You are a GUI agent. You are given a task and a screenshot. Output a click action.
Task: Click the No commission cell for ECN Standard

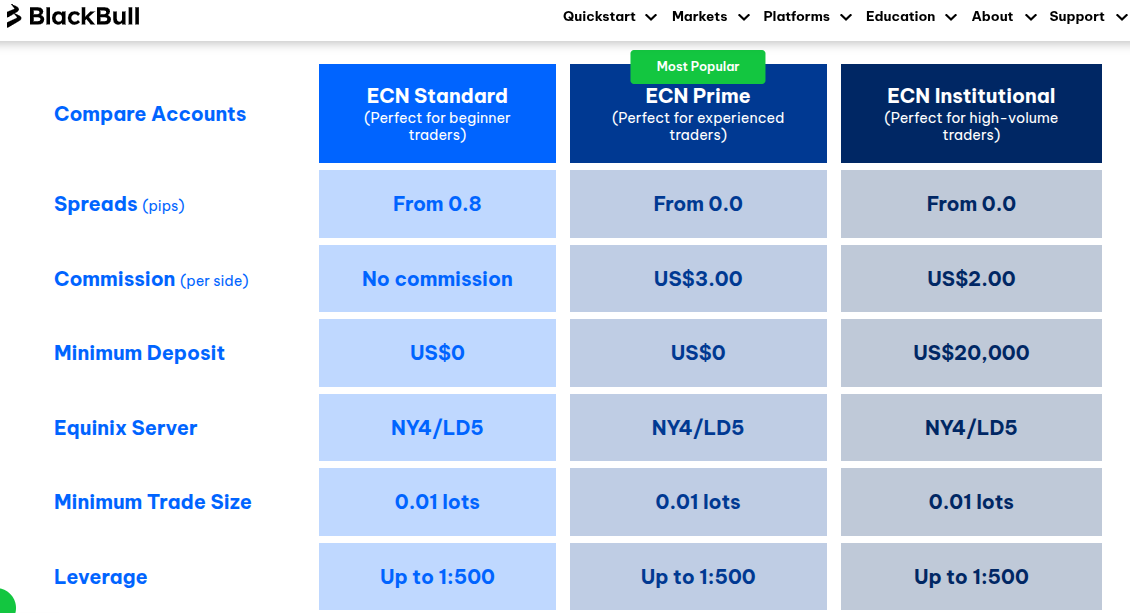click(x=437, y=279)
